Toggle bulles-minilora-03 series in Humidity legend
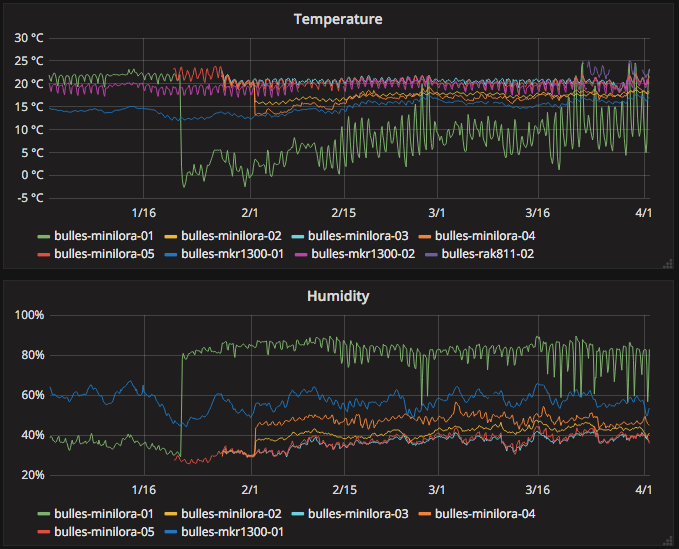The height and width of the screenshot is (549, 679). tap(358, 514)
